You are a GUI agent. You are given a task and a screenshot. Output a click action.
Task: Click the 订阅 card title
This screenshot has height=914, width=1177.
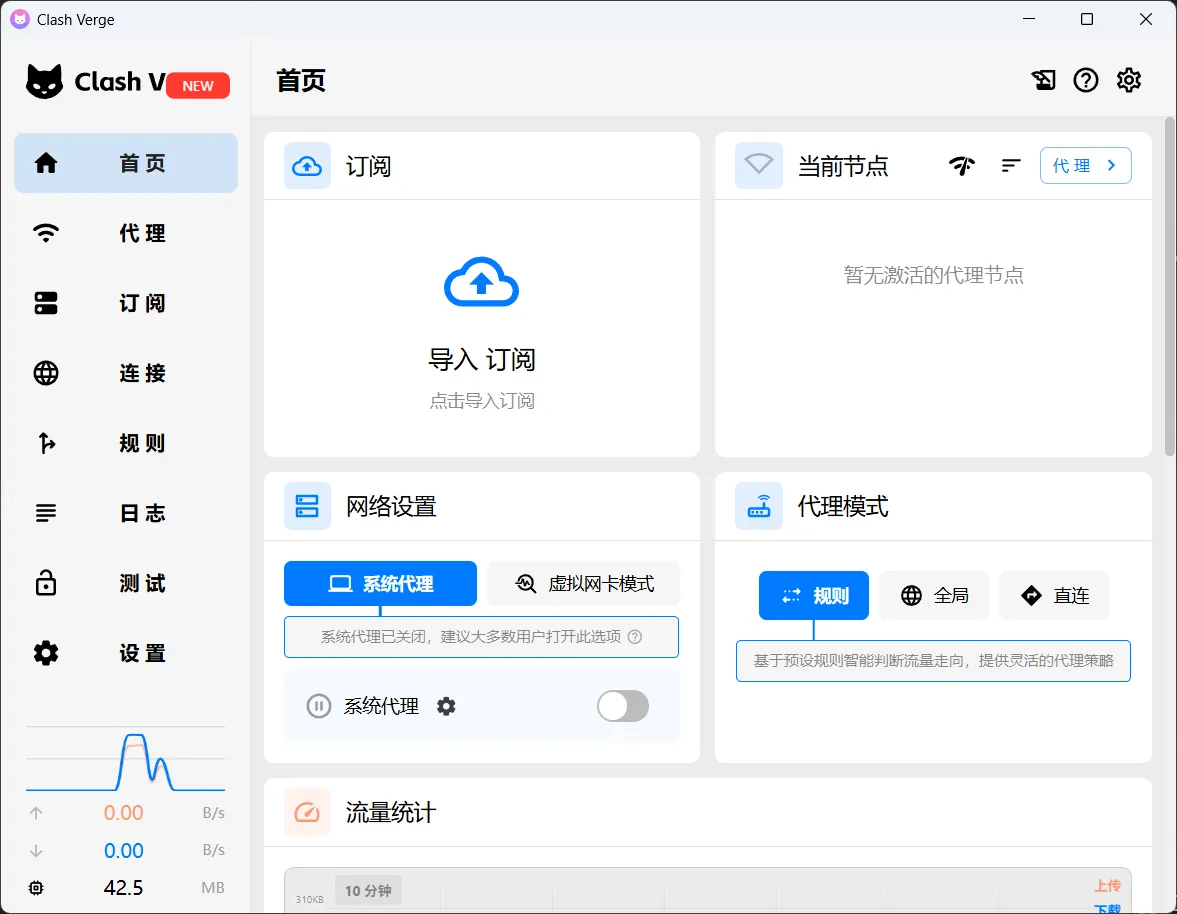[x=368, y=166]
